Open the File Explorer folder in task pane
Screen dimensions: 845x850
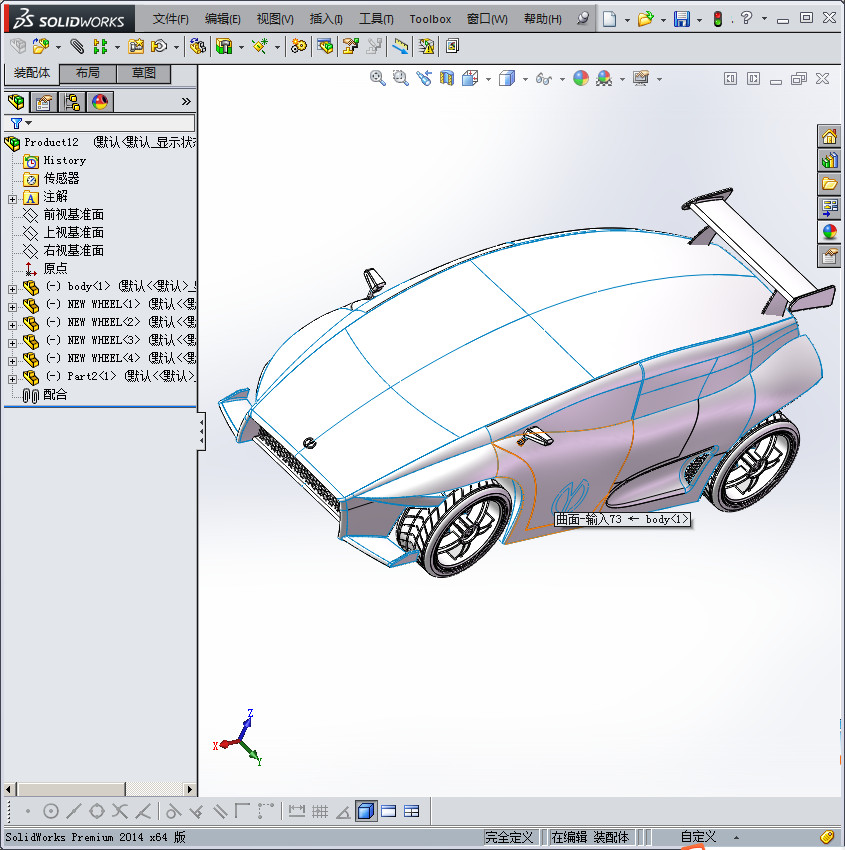pyautogui.click(x=829, y=184)
